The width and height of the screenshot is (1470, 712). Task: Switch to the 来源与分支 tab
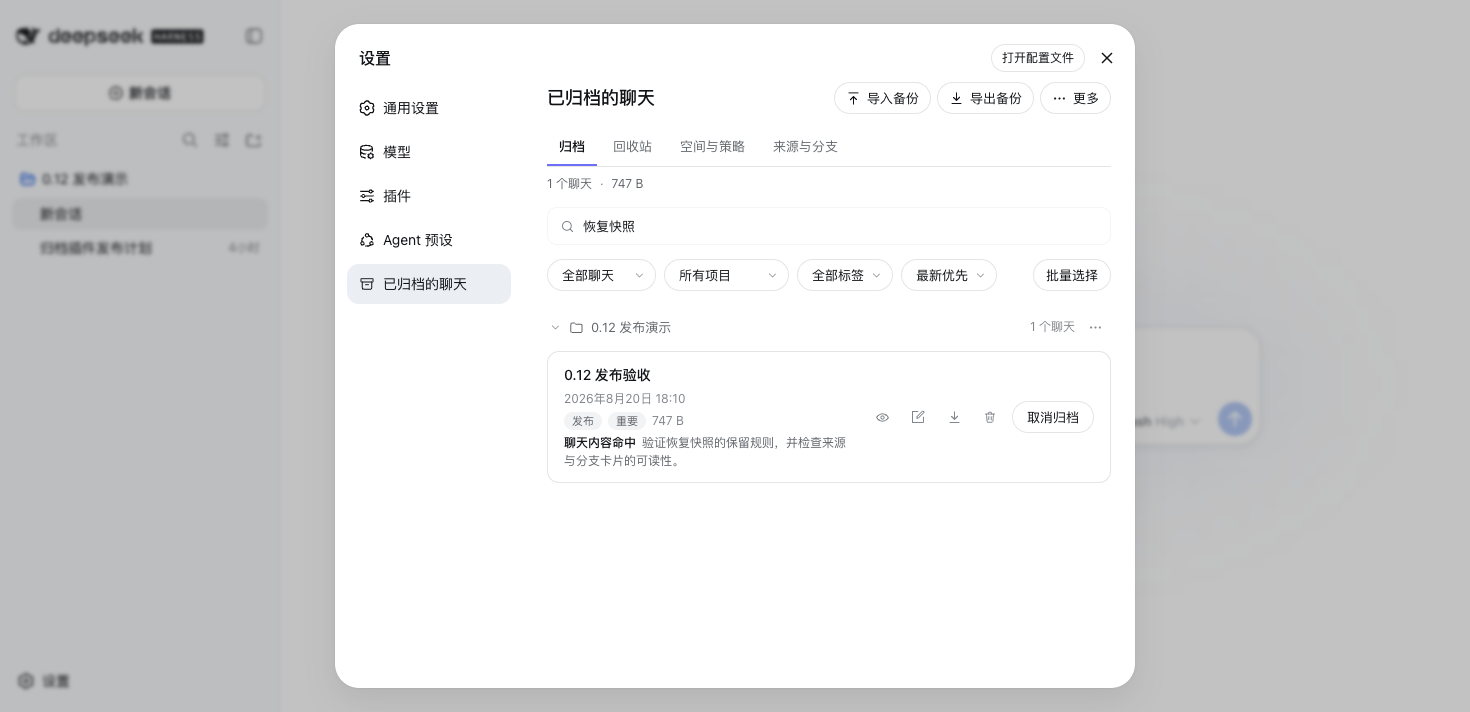click(805, 146)
